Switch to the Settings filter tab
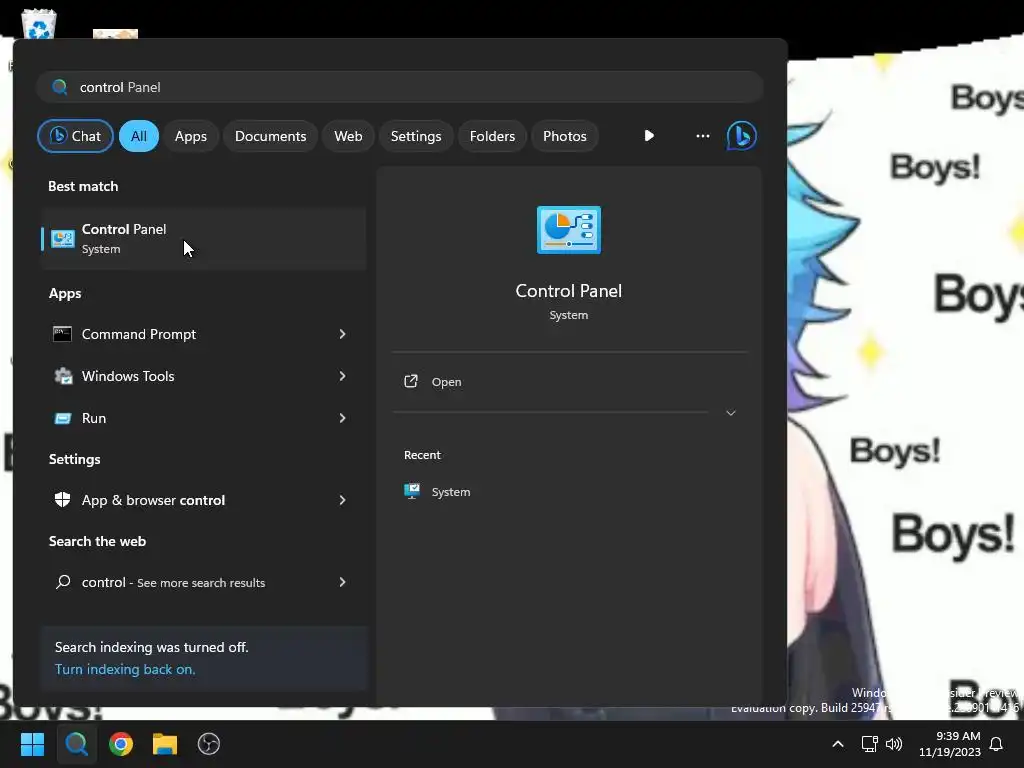Image resolution: width=1024 pixels, height=768 pixels. (416, 136)
